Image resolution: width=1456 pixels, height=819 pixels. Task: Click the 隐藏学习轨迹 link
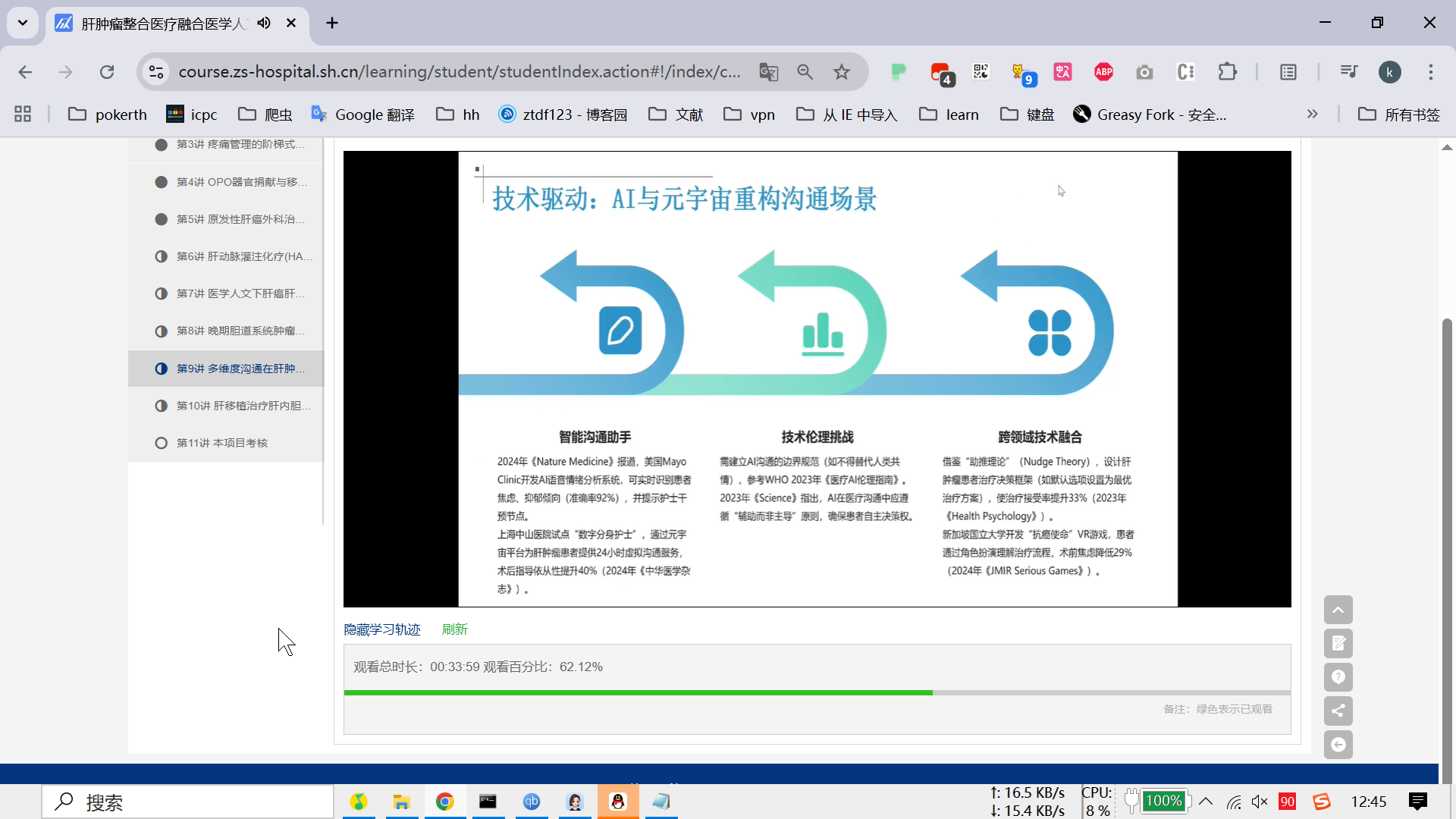click(381, 629)
